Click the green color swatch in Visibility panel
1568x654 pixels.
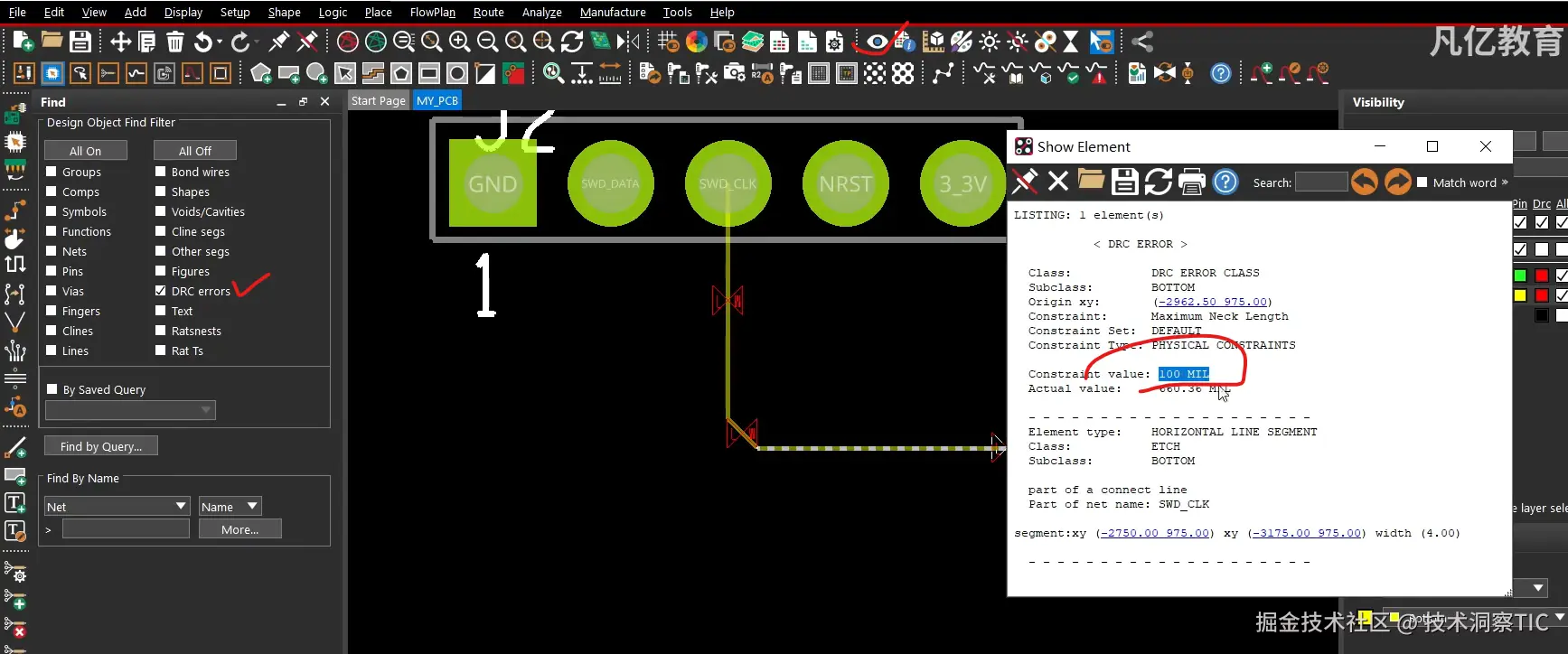coord(1520,276)
